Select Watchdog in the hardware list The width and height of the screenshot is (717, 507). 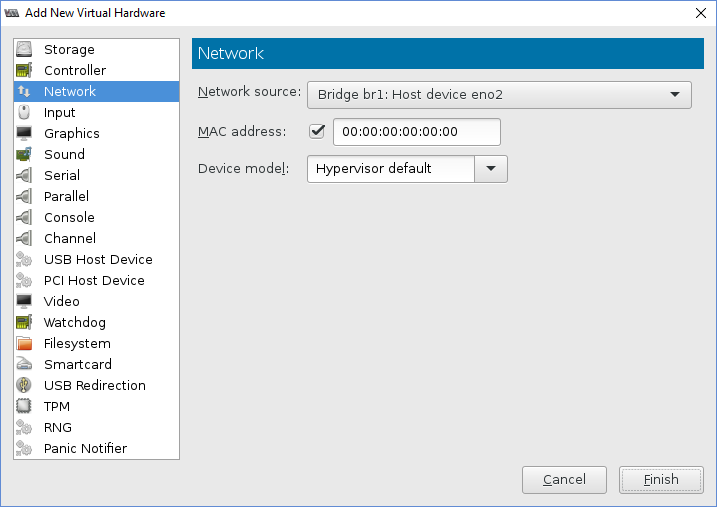75,322
